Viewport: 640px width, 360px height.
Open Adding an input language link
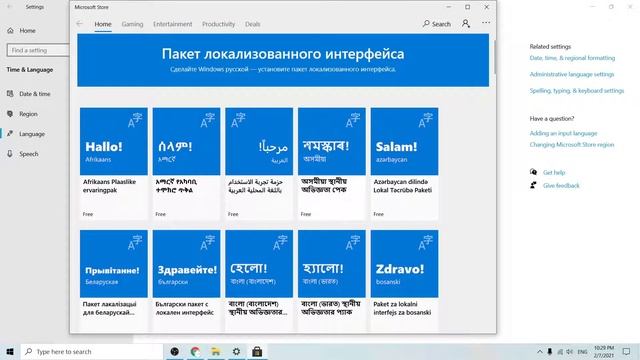563,133
